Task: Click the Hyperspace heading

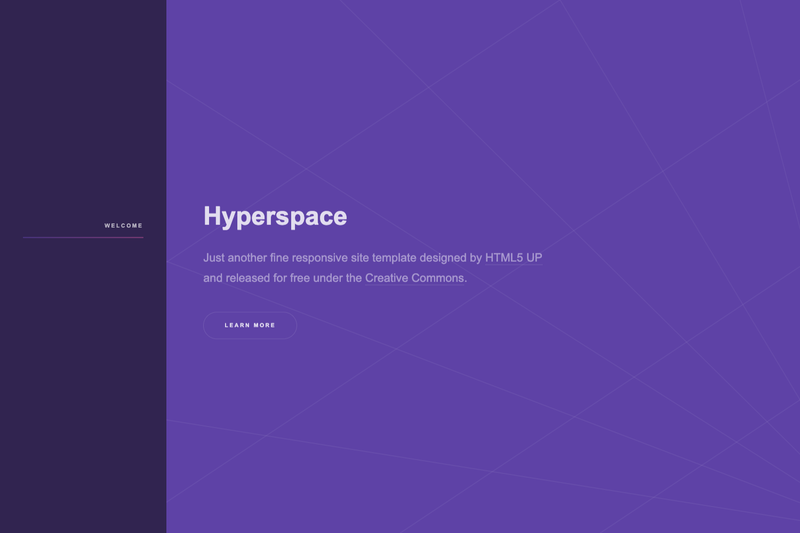Action: [x=275, y=217]
